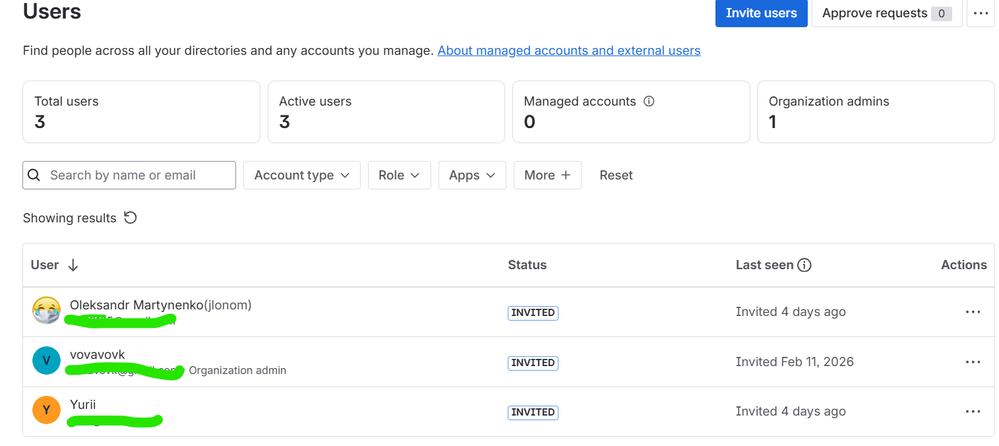Reset the filters
This screenshot has width=999, height=446.
click(616, 175)
